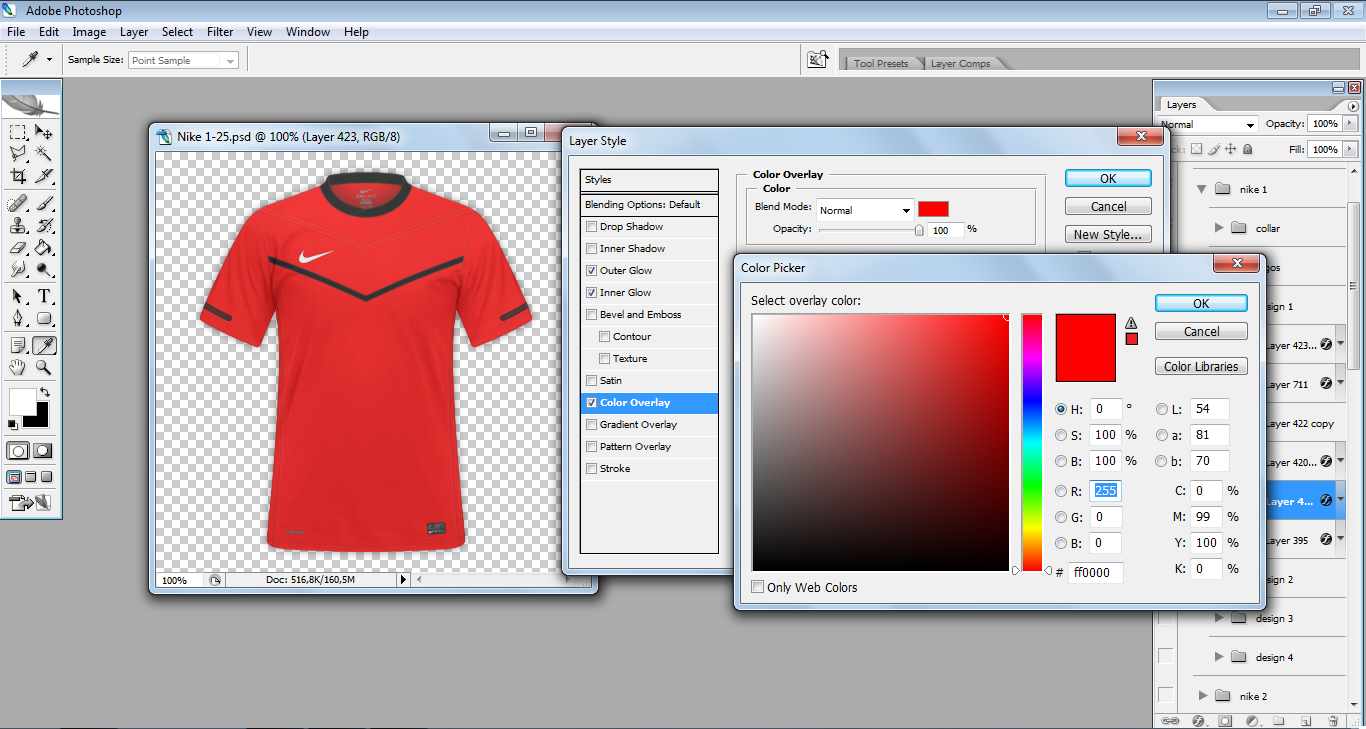Image resolution: width=1366 pixels, height=729 pixels.
Task: Click OK in Layer Style dialog
Action: (1108, 178)
